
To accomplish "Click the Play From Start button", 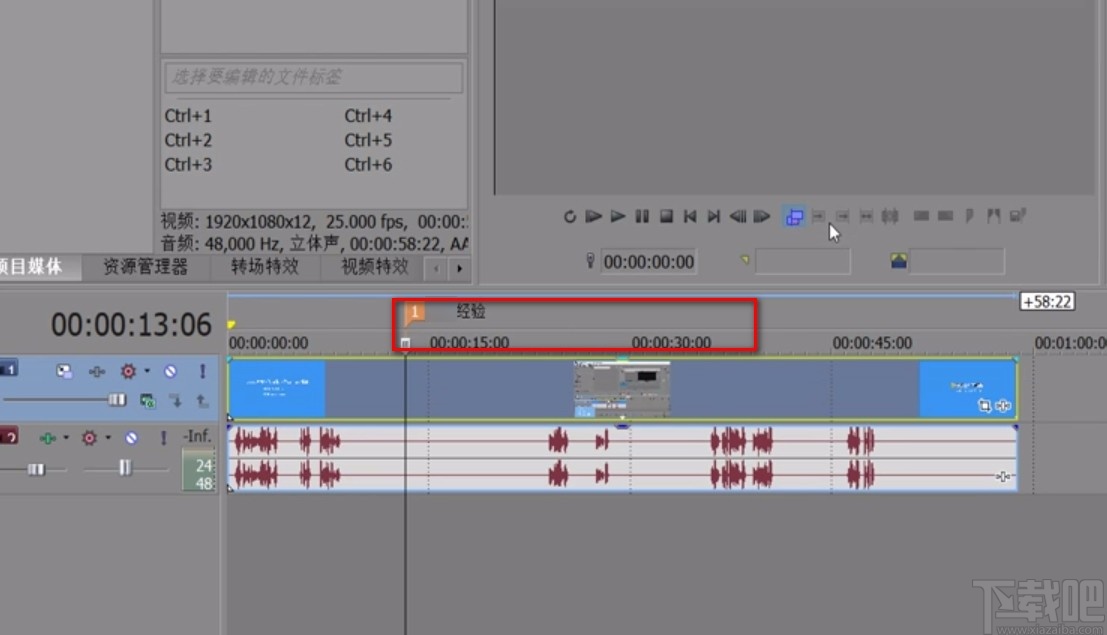I will [594, 216].
